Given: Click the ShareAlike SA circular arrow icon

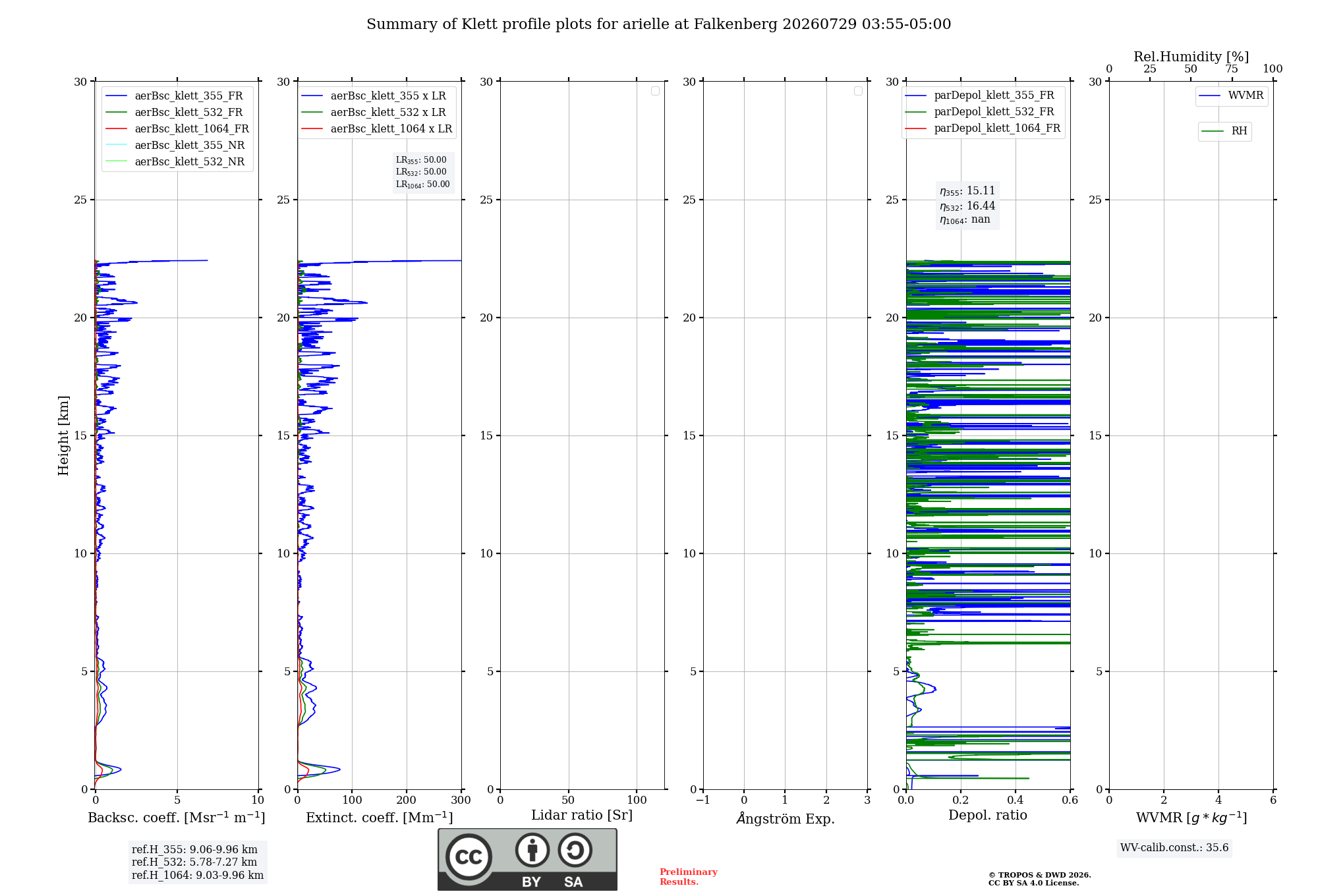Looking at the screenshot, I should [575, 850].
